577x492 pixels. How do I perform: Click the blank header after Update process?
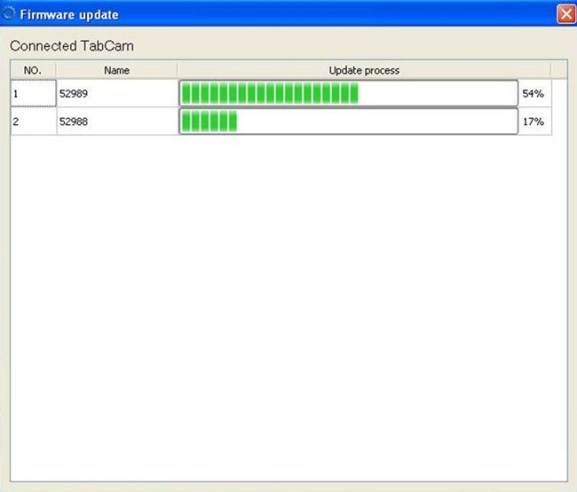click(x=559, y=70)
